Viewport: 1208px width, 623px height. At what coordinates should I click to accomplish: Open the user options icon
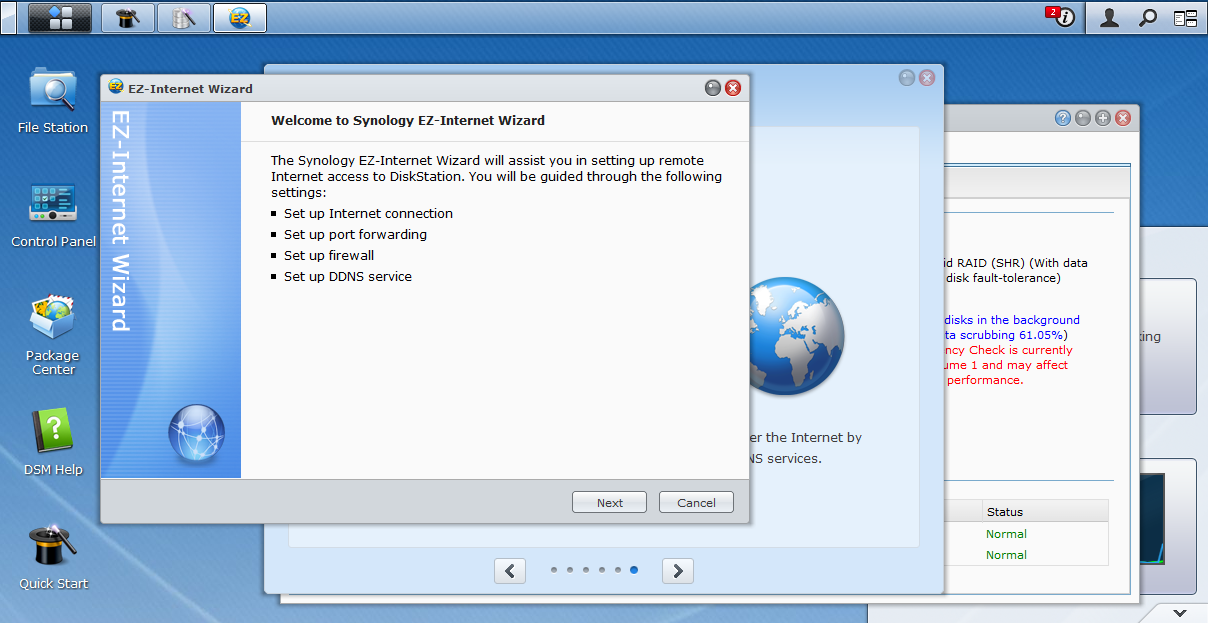[x=1109, y=17]
